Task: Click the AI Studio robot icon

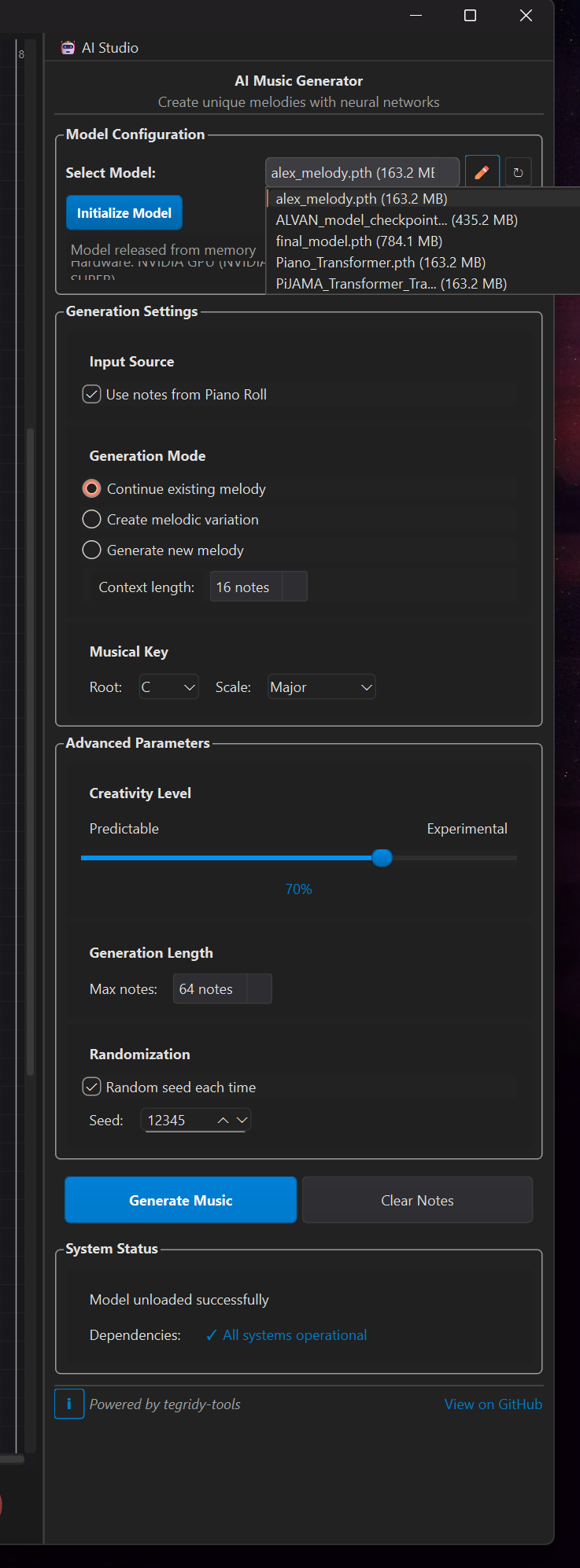Action: click(x=68, y=48)
